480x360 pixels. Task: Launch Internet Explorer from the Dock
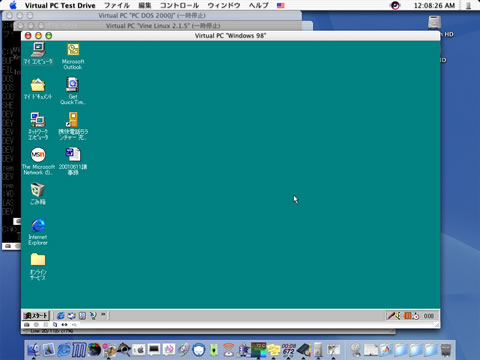[64, 350]
